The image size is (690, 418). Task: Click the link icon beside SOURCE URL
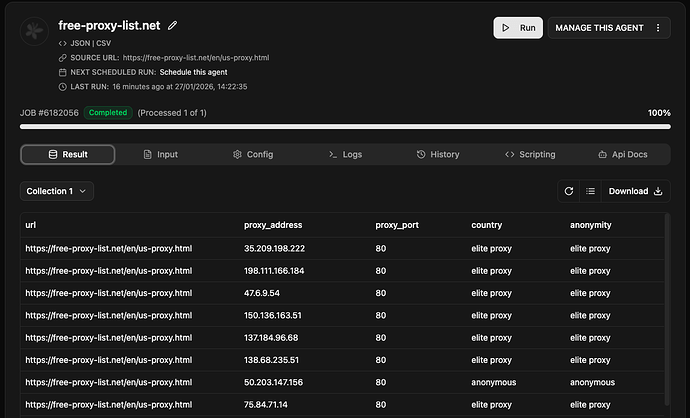pyautogui.click(x=62, y=58)
